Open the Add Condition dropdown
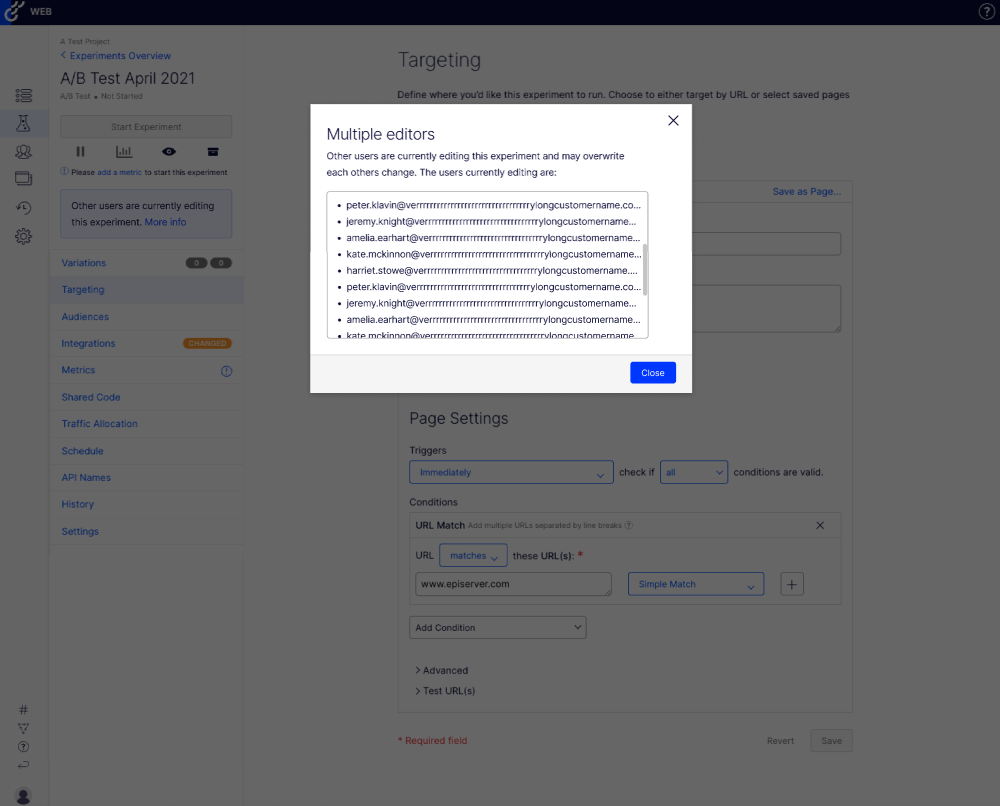This screenshot has width=1000, height=806. pos(497,627)
